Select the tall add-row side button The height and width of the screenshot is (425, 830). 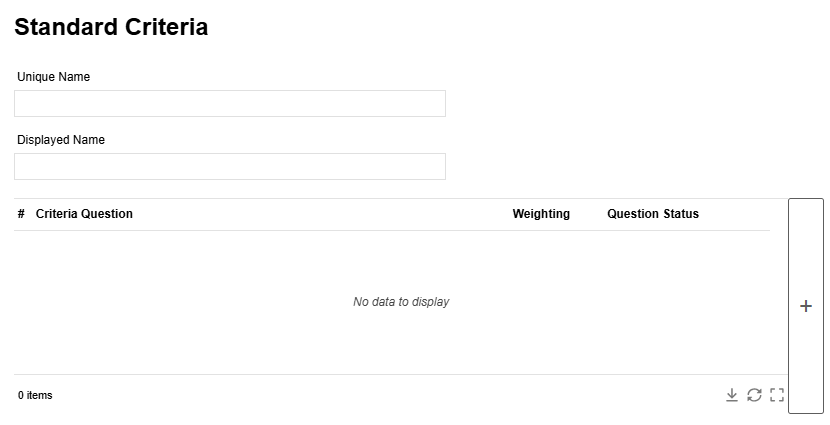pyautogui.click(x=806, y=306)
